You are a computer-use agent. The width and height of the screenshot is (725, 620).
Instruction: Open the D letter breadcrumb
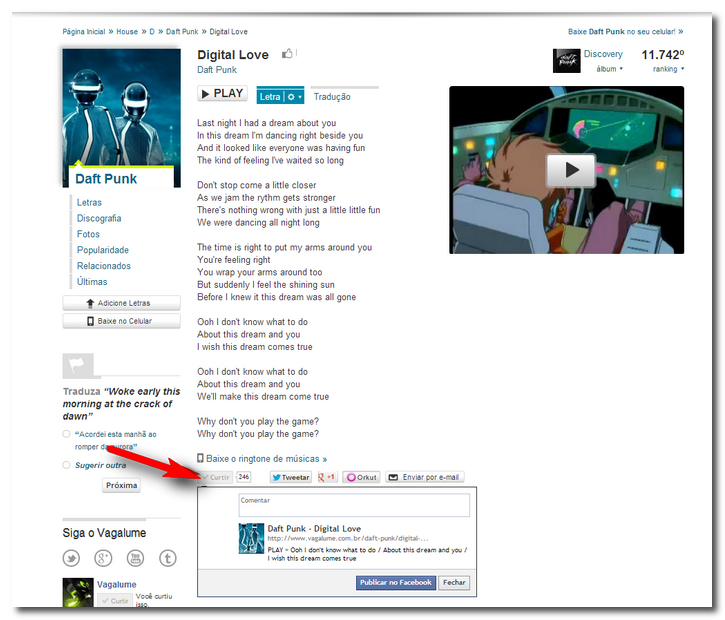coord(152,31)
